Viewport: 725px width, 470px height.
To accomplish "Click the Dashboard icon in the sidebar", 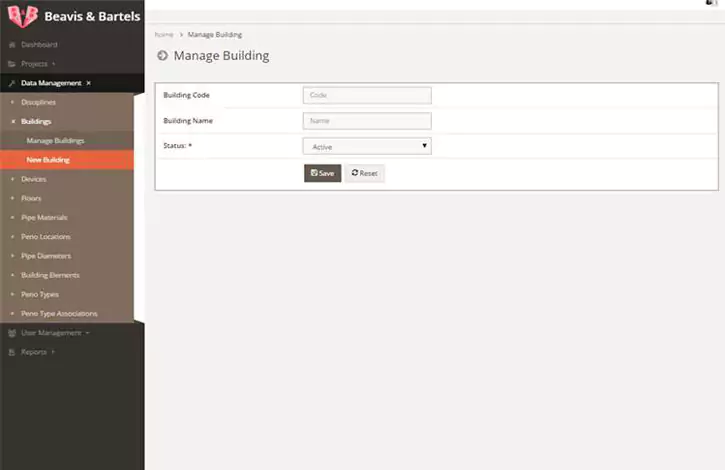I will [12, 45].
